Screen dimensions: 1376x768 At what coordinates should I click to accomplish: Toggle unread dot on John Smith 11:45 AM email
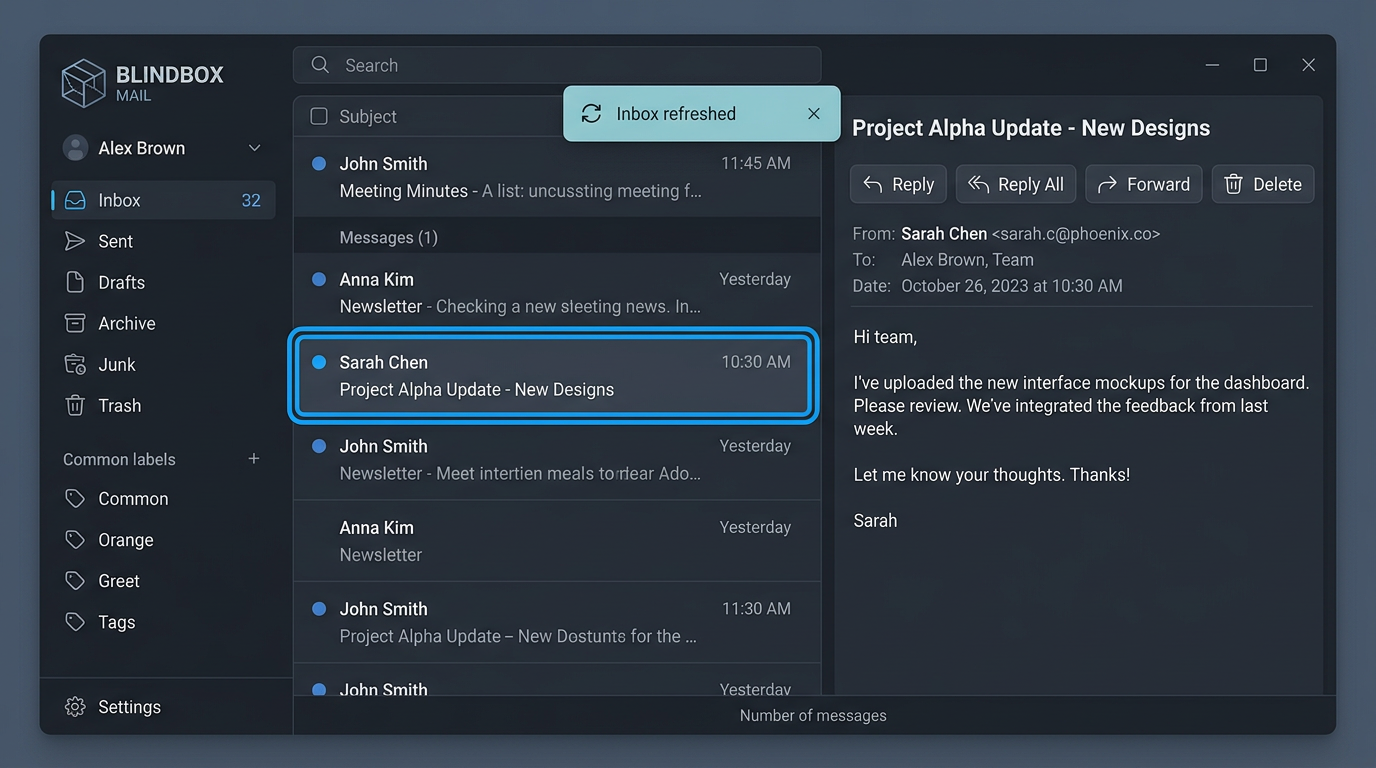point(319,164)
